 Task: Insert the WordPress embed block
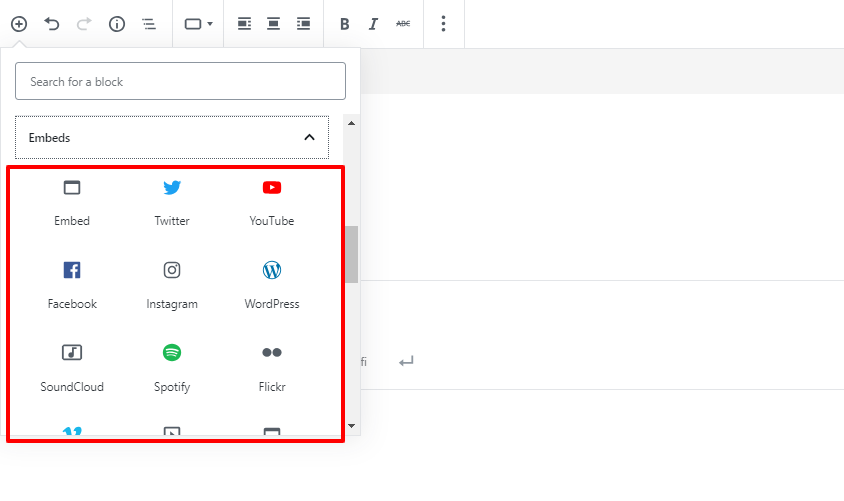tap(272, 286)
